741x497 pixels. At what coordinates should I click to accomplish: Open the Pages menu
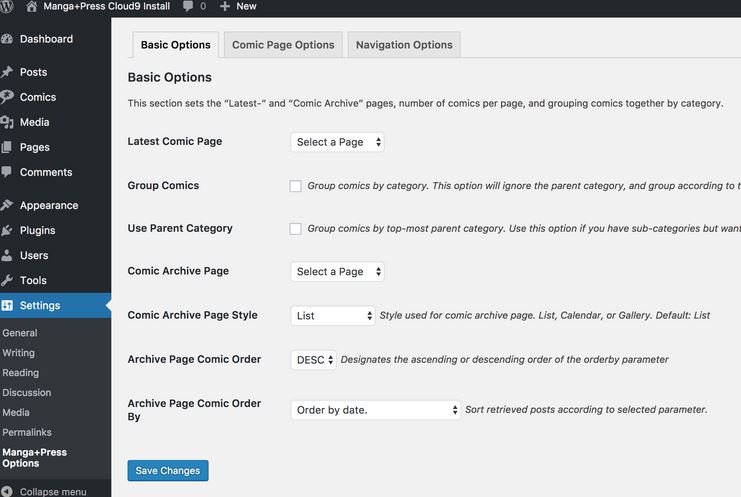coord(55,147)
